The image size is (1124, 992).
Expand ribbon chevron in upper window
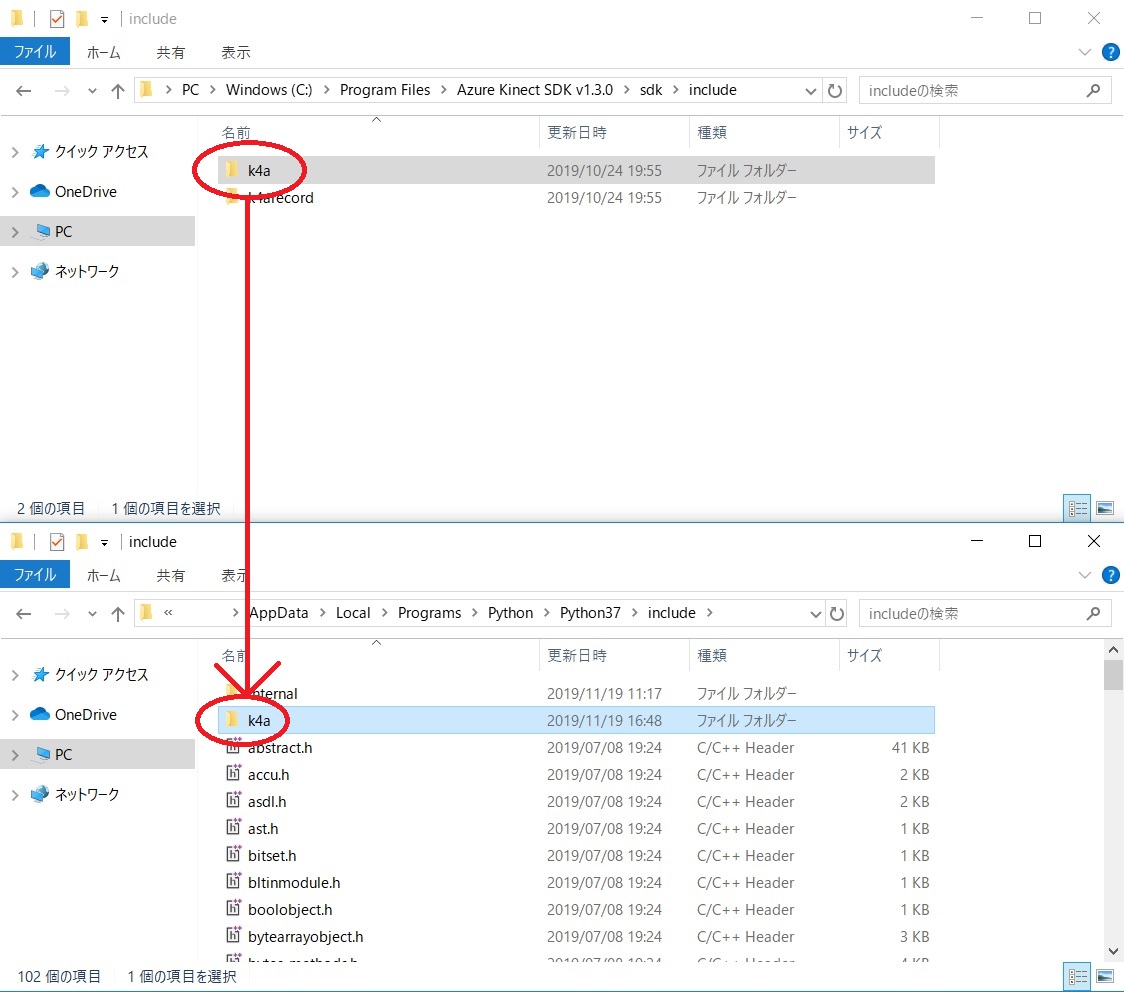tap(1085, 52)
